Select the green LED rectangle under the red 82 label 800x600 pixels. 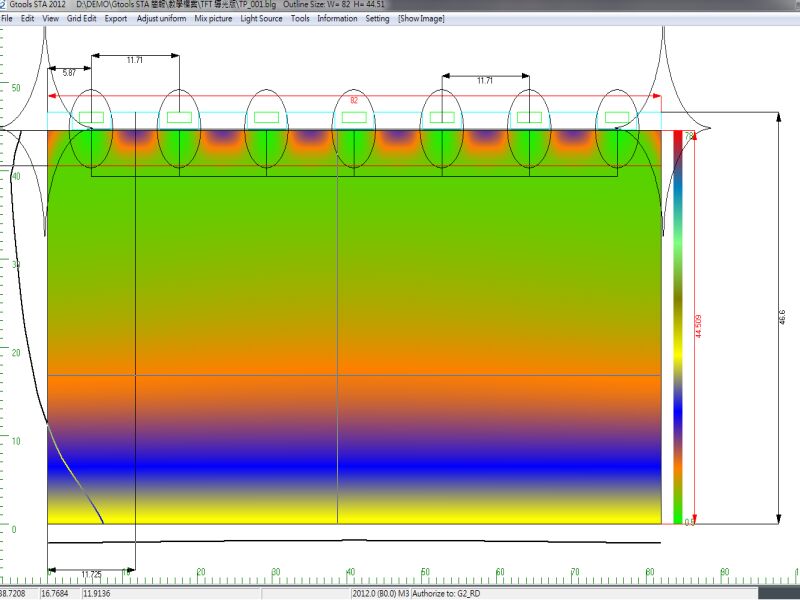point(354,117)
